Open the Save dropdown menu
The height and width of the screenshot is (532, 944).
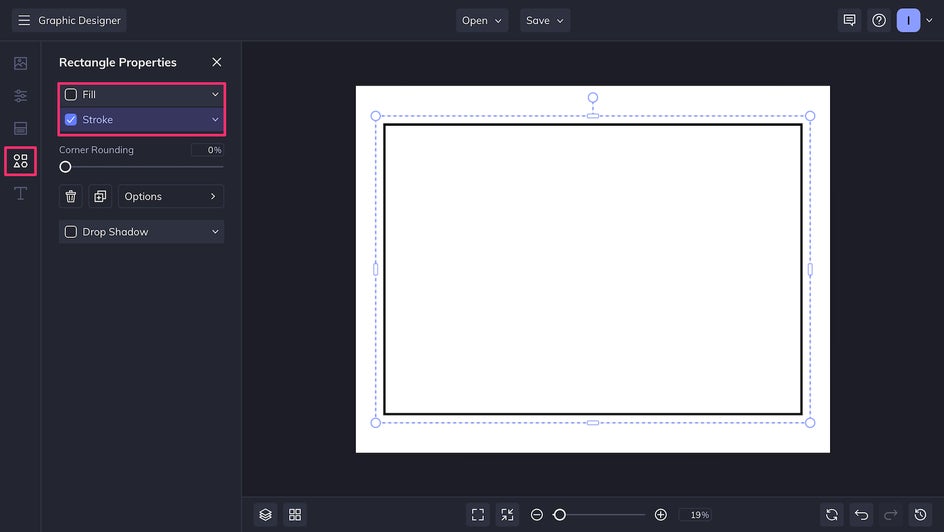point(545,20)
